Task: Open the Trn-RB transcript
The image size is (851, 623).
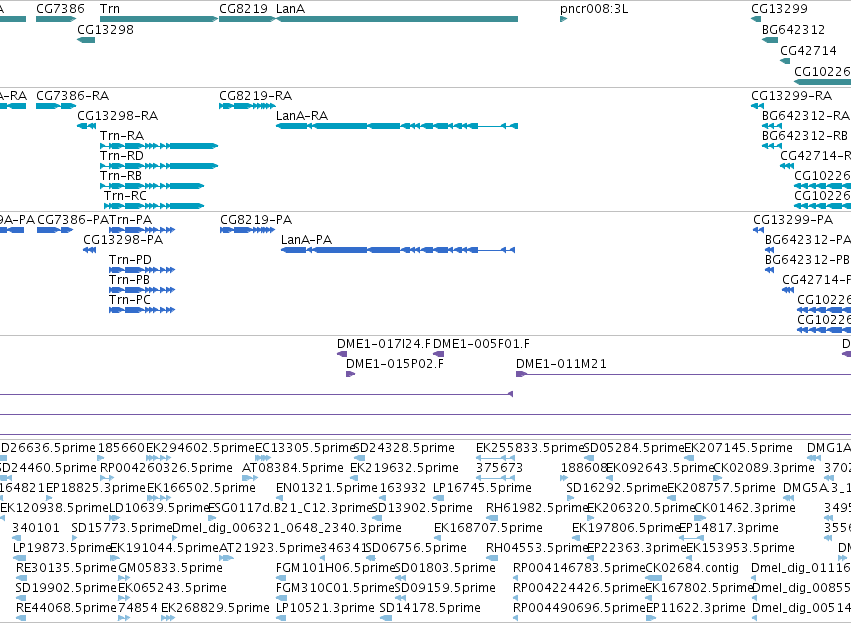Action: 152,186
